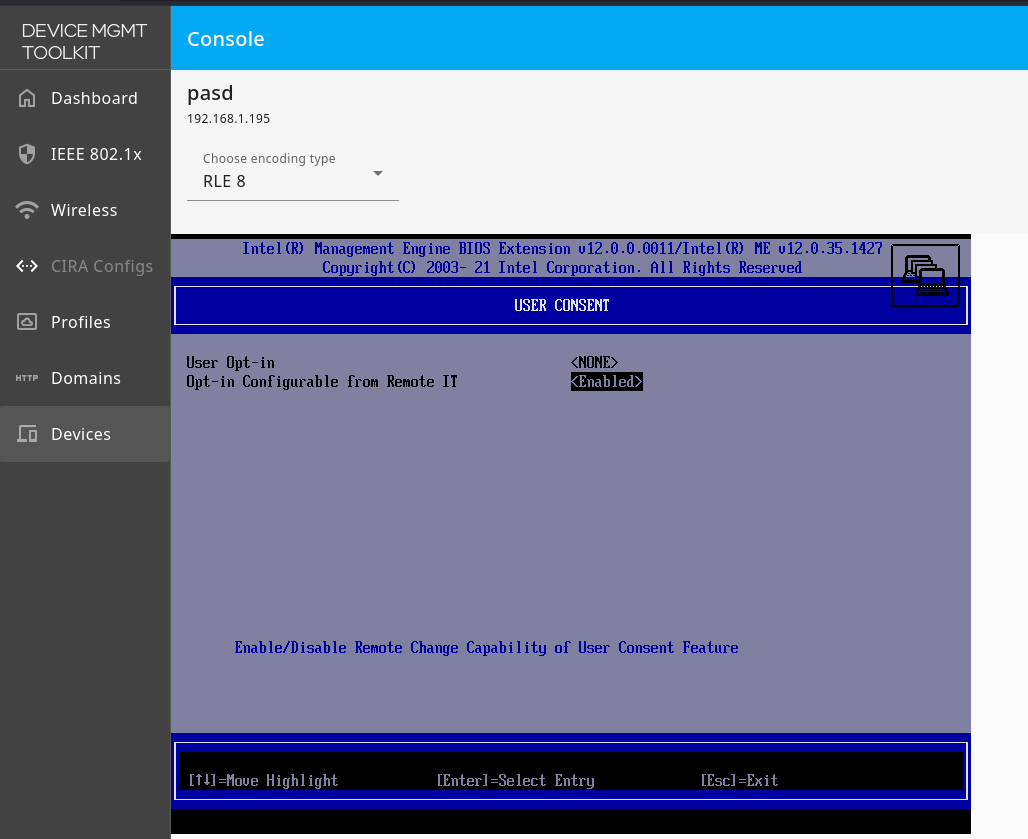Click the remote session computers icon
The image size is (1028, 839).
pyautogui.click(x=924, y=276)
